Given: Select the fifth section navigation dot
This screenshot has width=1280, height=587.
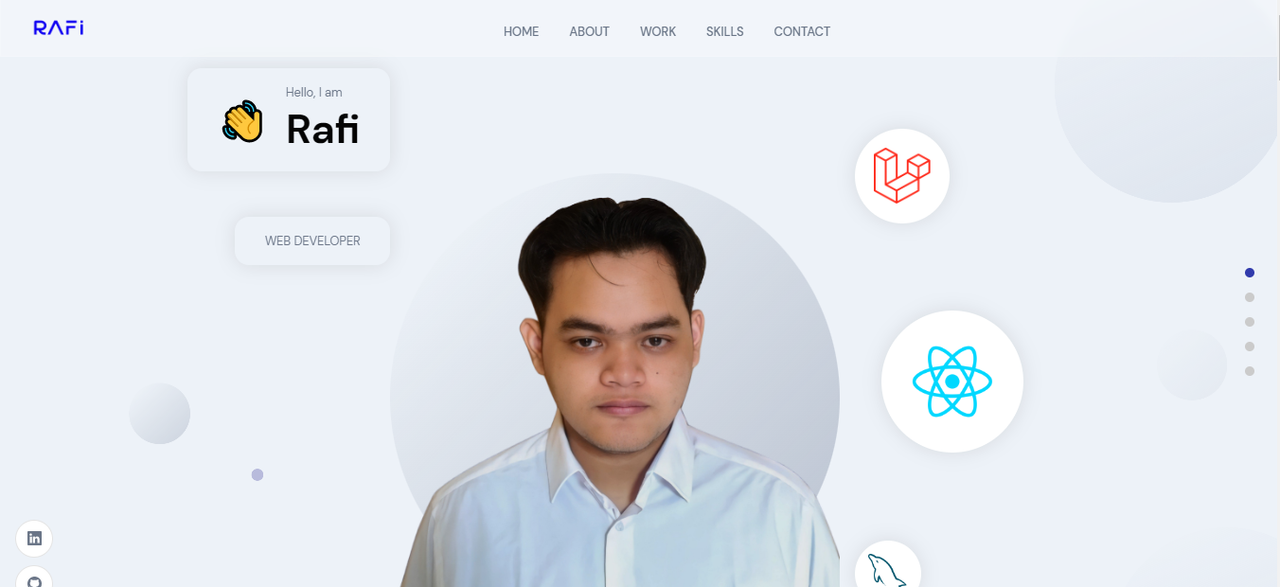Looking at the screenshot, I should point(1249,371).
